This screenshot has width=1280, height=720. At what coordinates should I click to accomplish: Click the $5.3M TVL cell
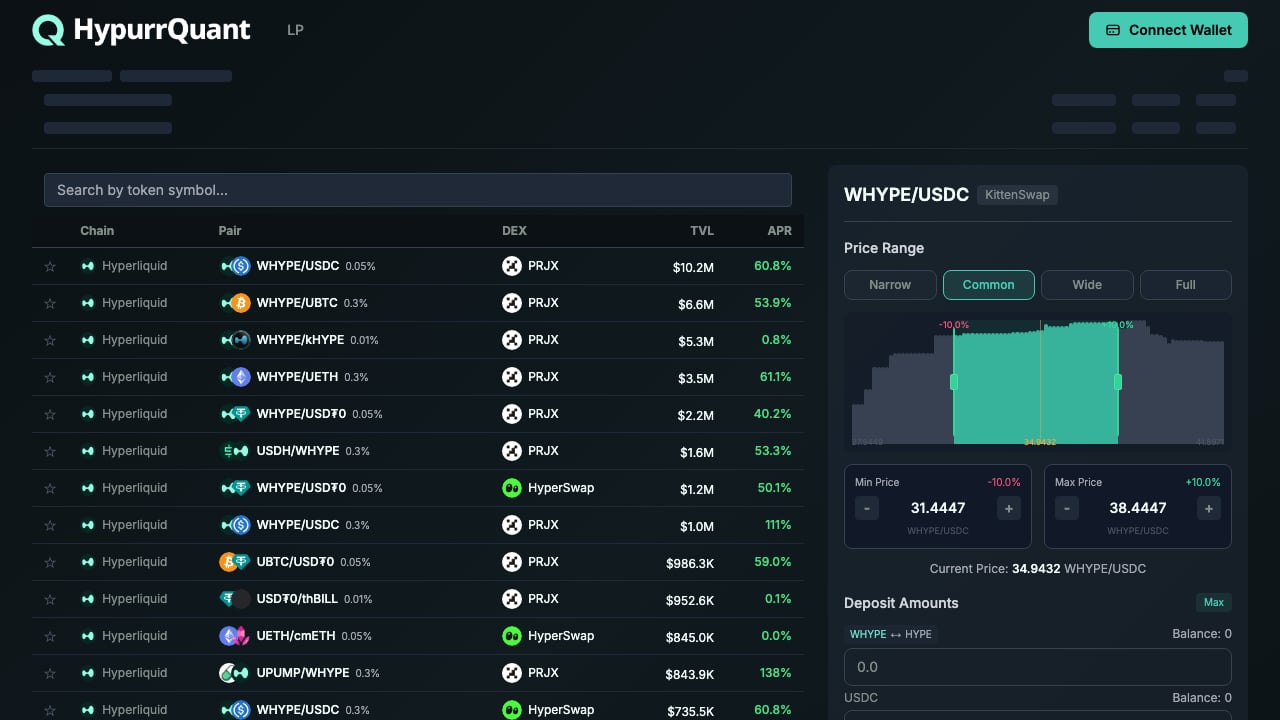(x=696, y=341)
